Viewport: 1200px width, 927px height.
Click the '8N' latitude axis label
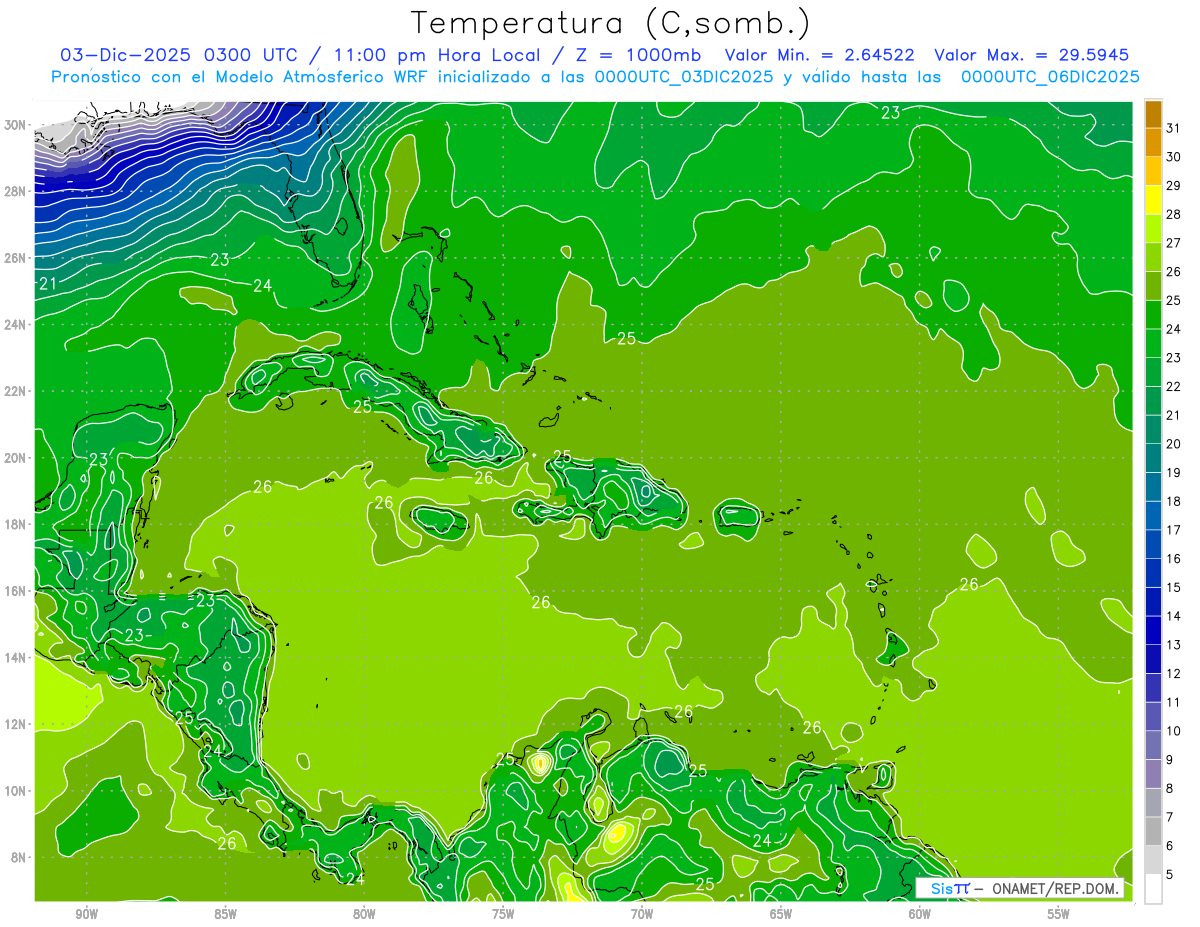pos(20,857)
